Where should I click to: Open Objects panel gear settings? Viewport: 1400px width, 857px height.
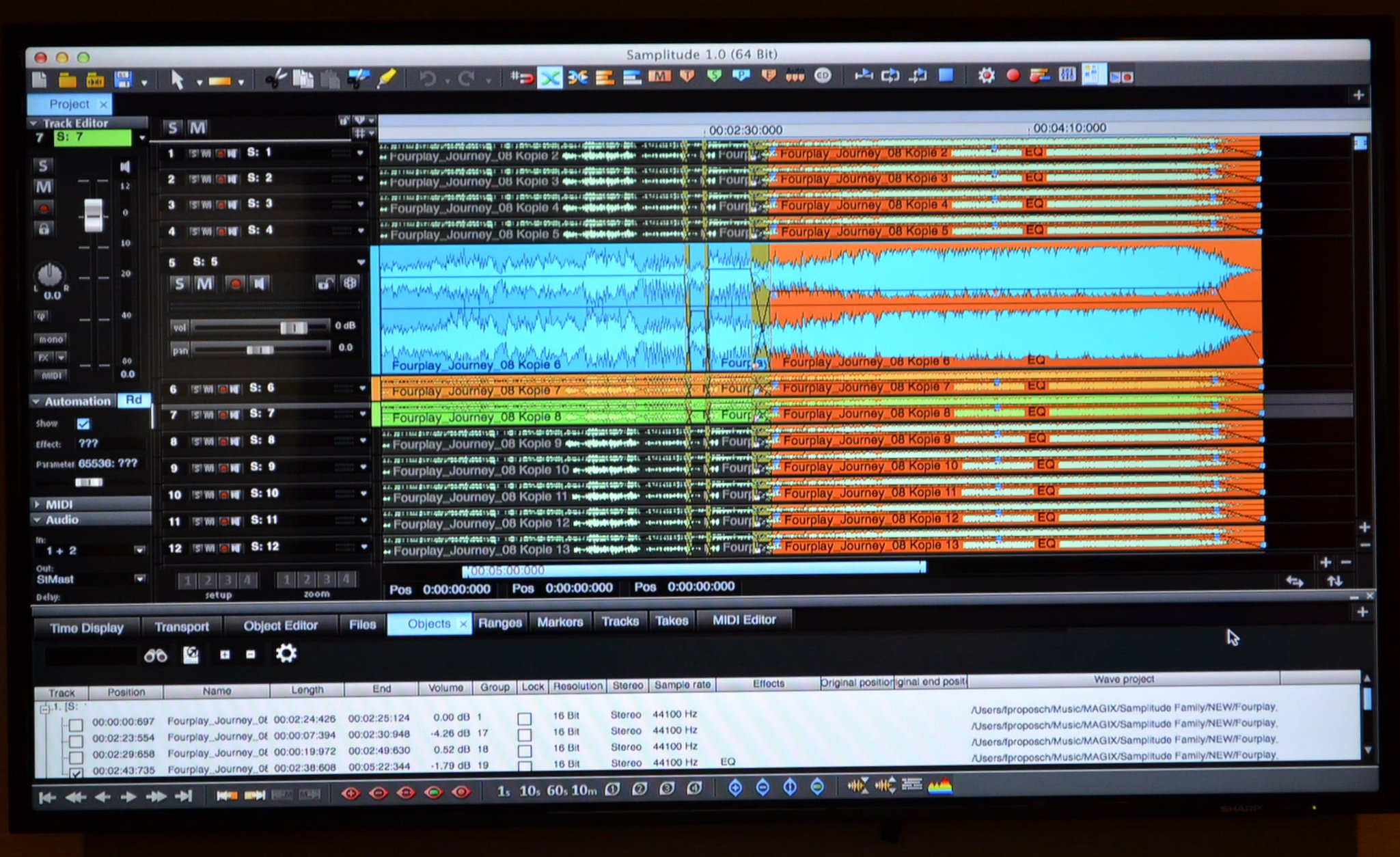pyautogui.click(x=286, y=653)
